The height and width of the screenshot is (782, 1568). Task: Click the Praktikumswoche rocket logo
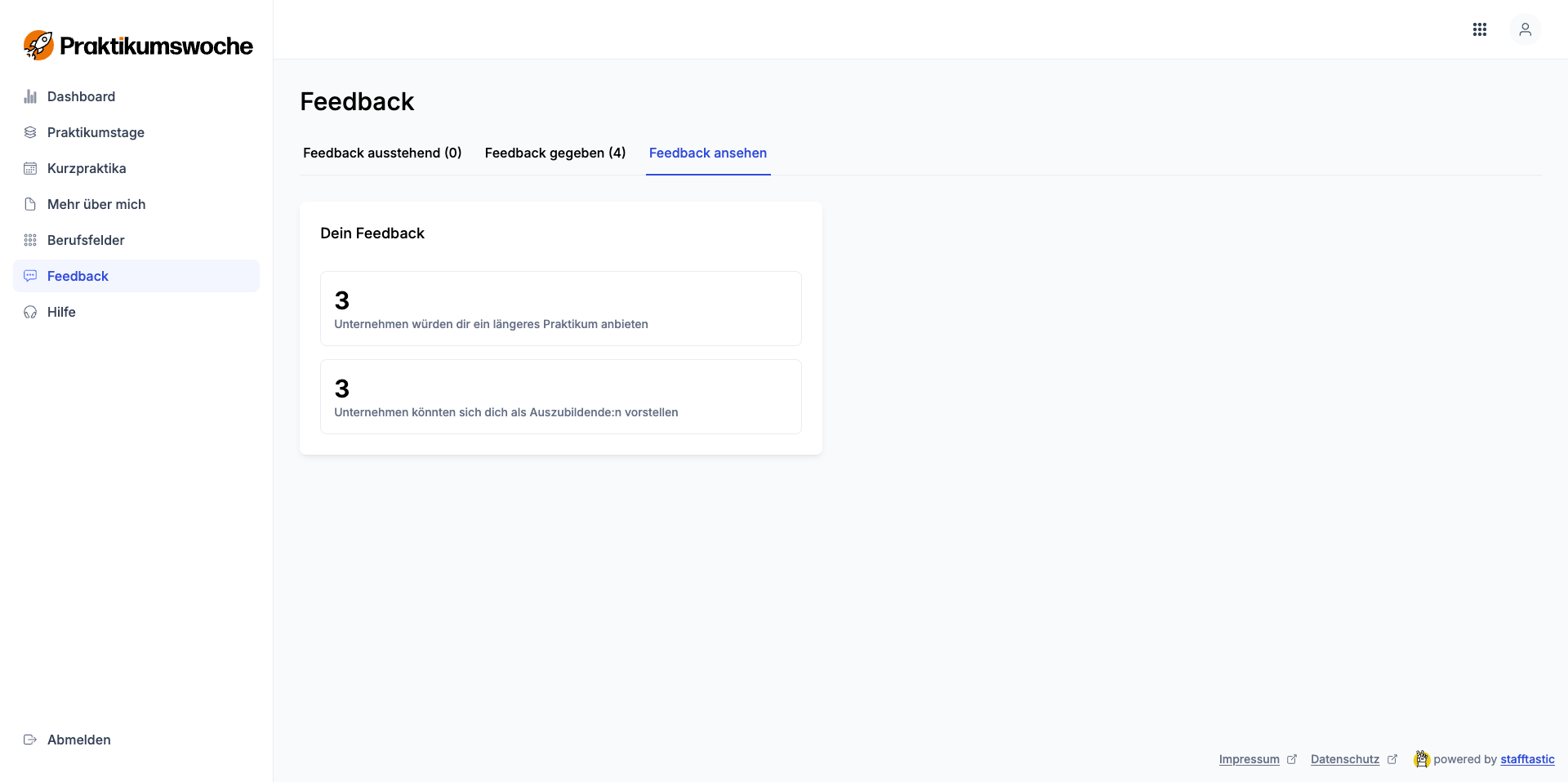(x=38, y=45)
